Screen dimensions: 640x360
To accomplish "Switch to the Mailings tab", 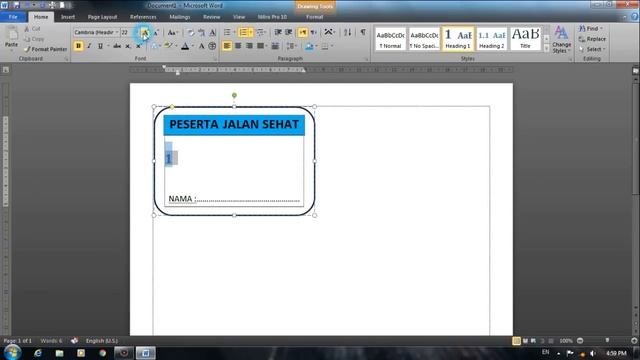I will (180, 17).
